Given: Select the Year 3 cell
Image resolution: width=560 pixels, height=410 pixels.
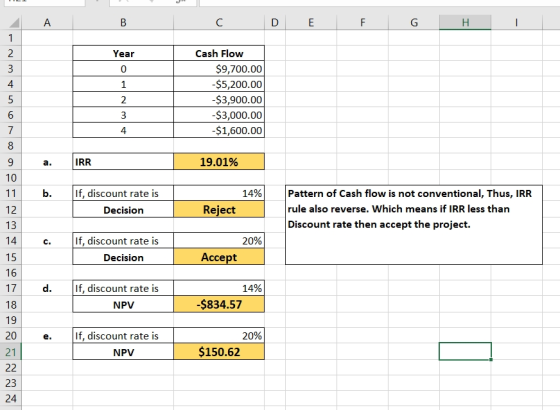Looking at the screenshot, I should pos(123,115).
